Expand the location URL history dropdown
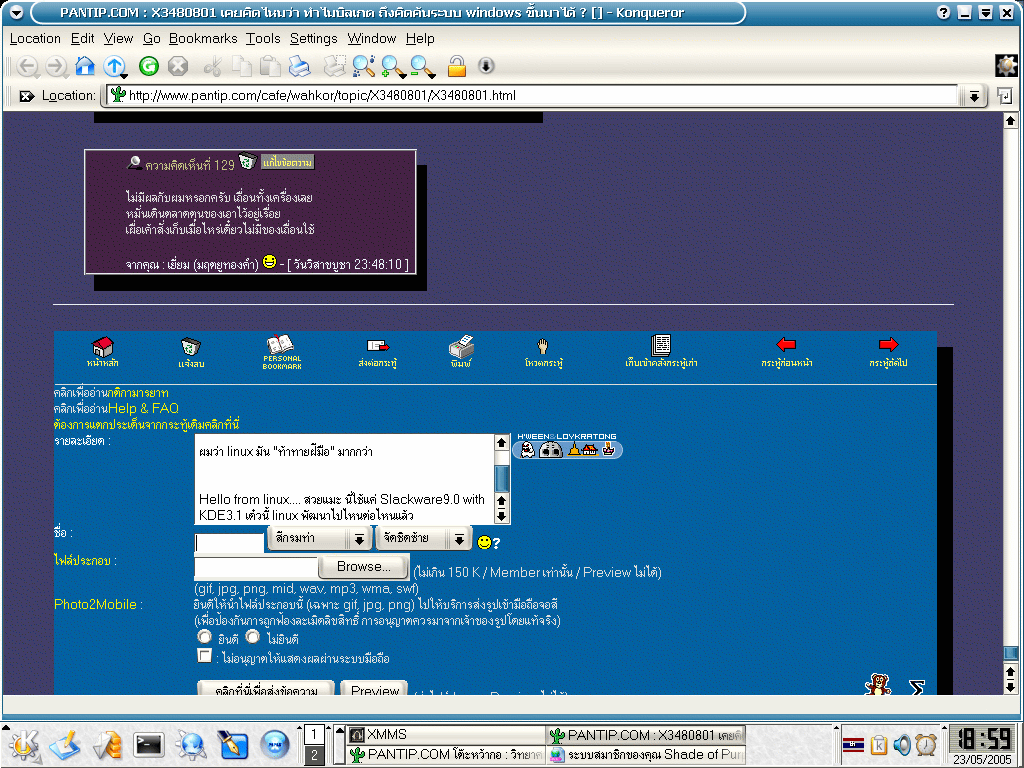This screenshot has width=1024, height=768. pyautogui.click(x=974, y=96)
